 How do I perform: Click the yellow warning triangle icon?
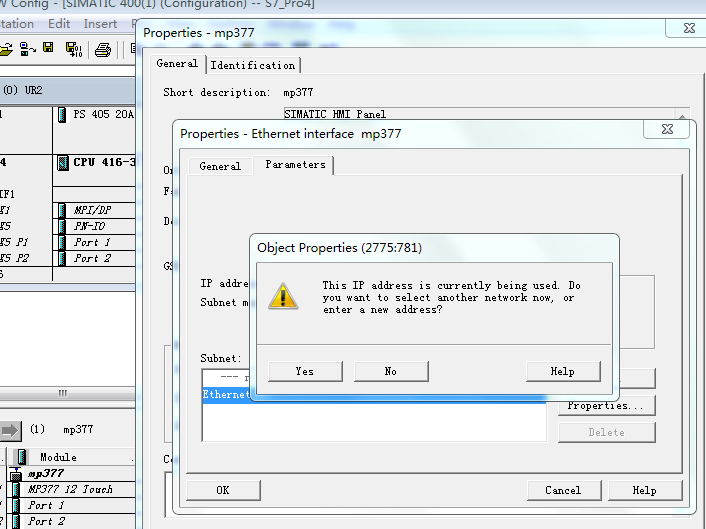pos(283,296)
